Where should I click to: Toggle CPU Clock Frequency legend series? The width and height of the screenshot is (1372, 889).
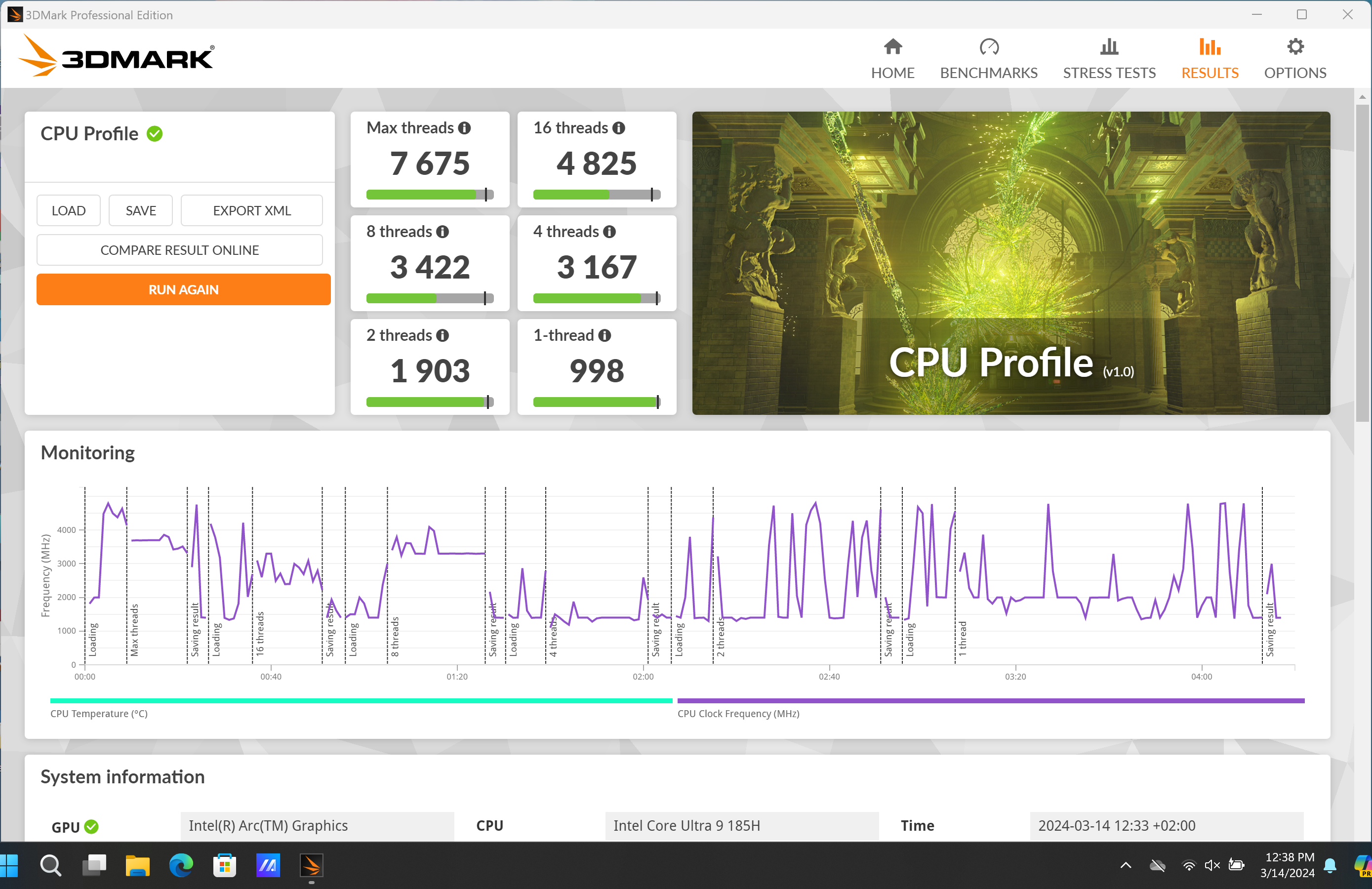[991, 708]
